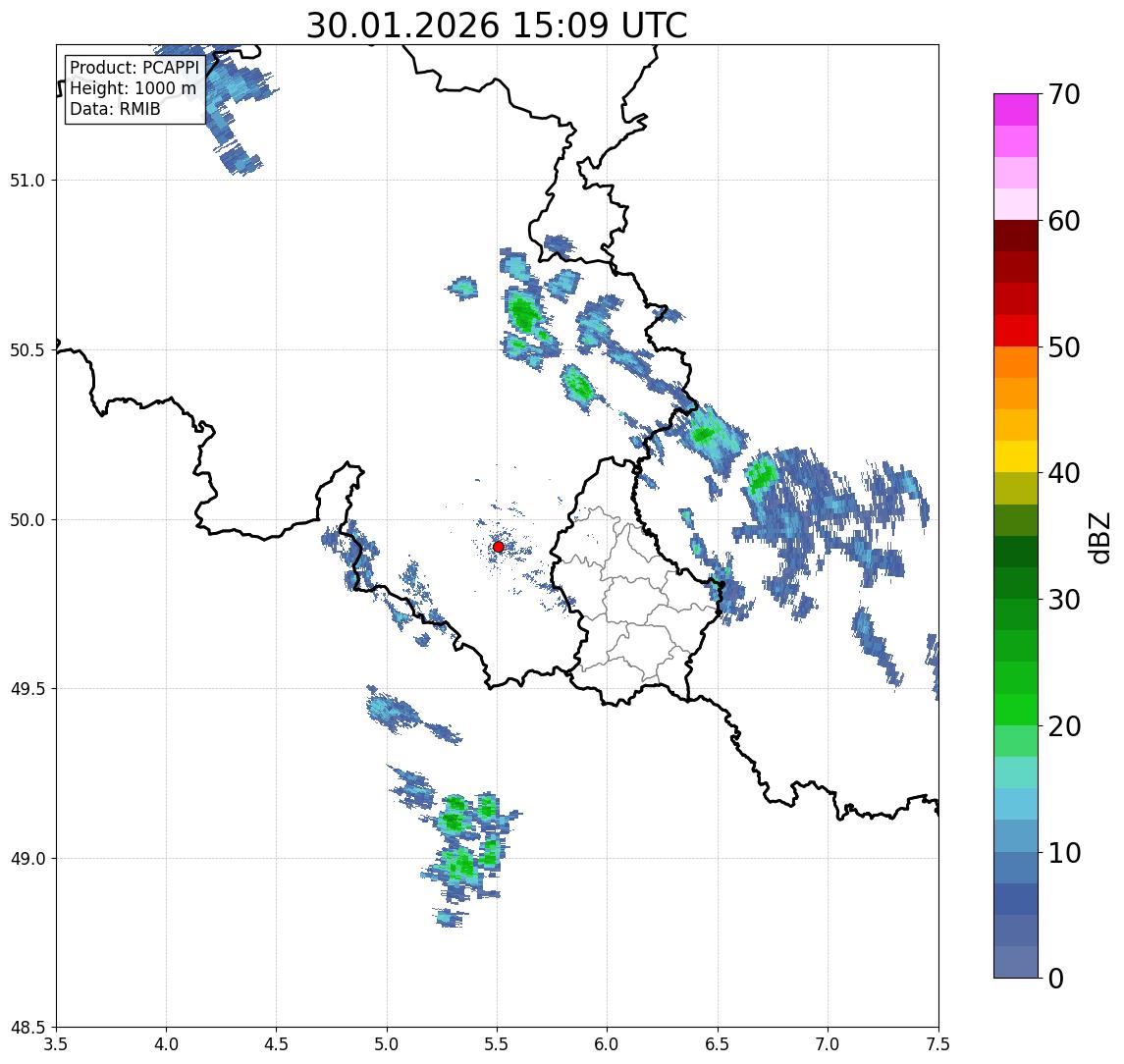Click 'Data: RMIB' in the legend box

coord(115,109)
